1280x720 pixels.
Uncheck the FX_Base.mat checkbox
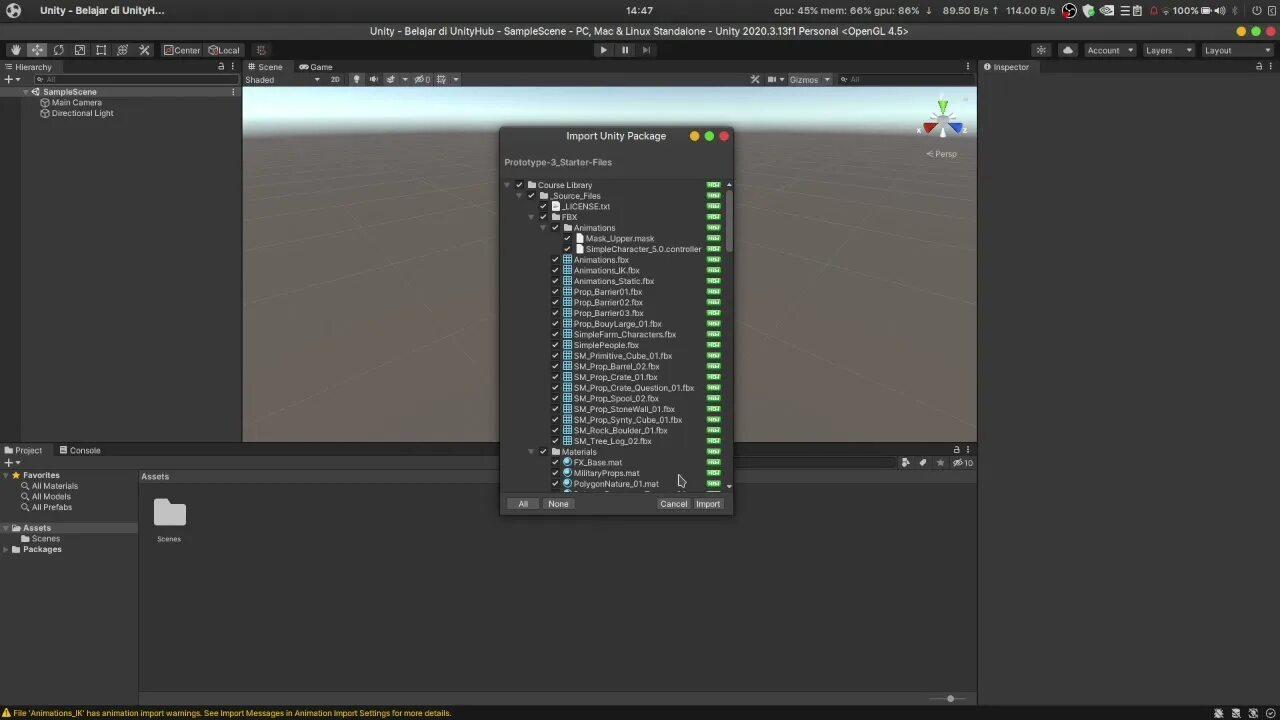(555, 462)
